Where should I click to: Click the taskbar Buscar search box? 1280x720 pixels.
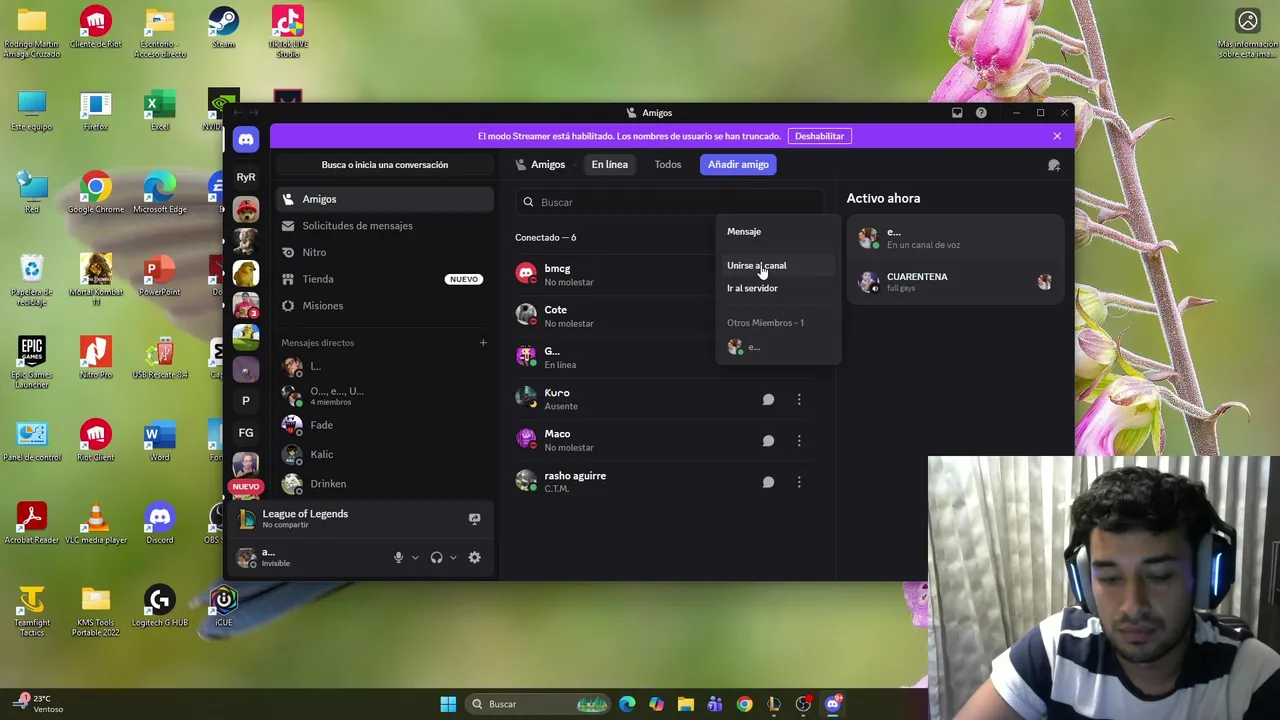tap(540, 704)
